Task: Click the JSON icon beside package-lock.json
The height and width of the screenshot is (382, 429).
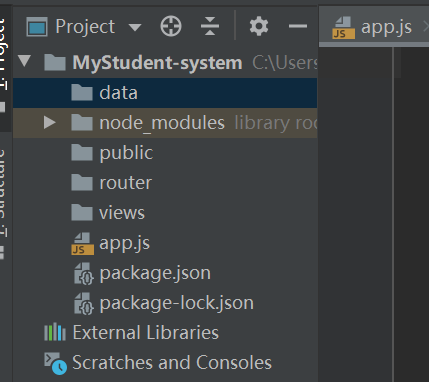Action: pos(83,303)
